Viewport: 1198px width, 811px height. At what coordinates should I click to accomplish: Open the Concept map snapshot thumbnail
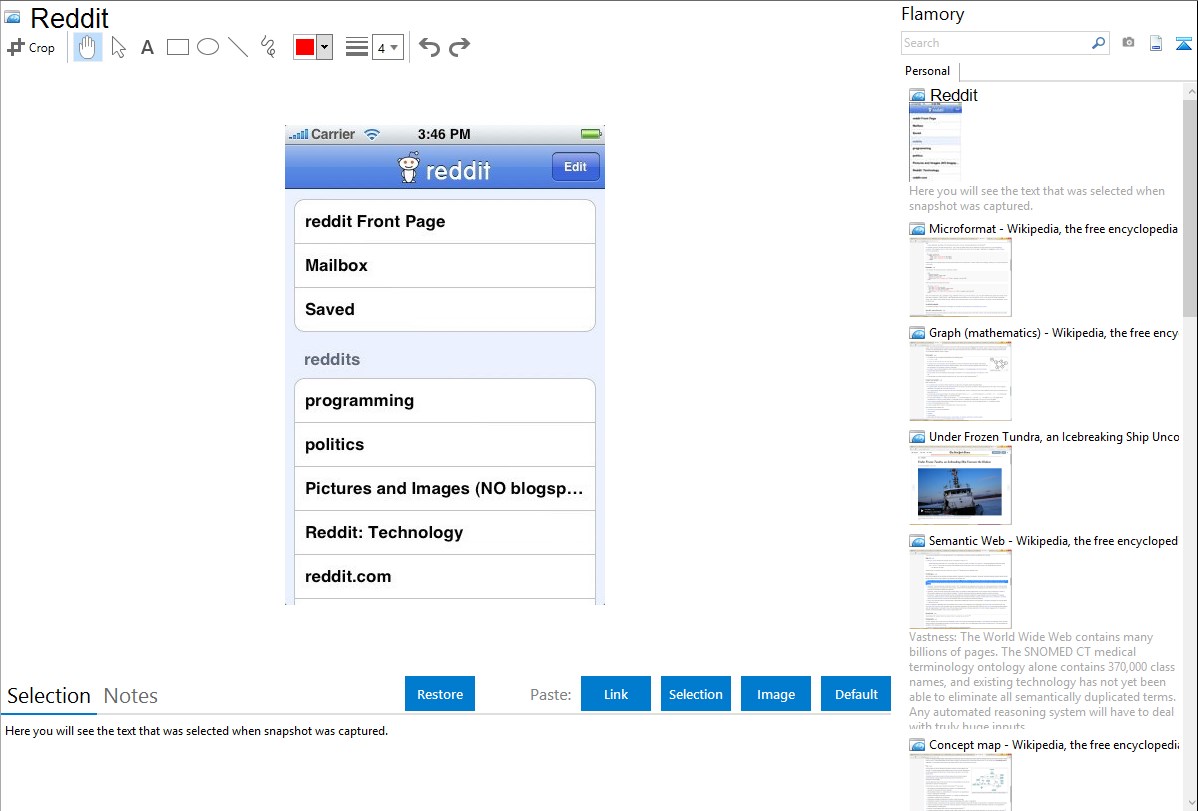[x=960, y=782]
